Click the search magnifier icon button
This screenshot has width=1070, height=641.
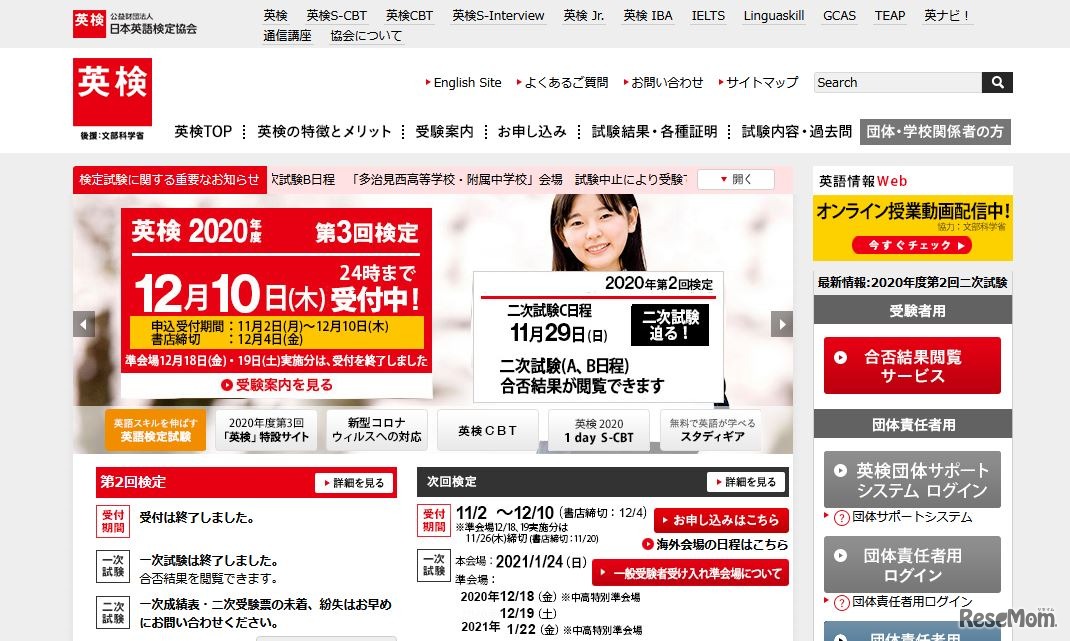pos(997,83)
